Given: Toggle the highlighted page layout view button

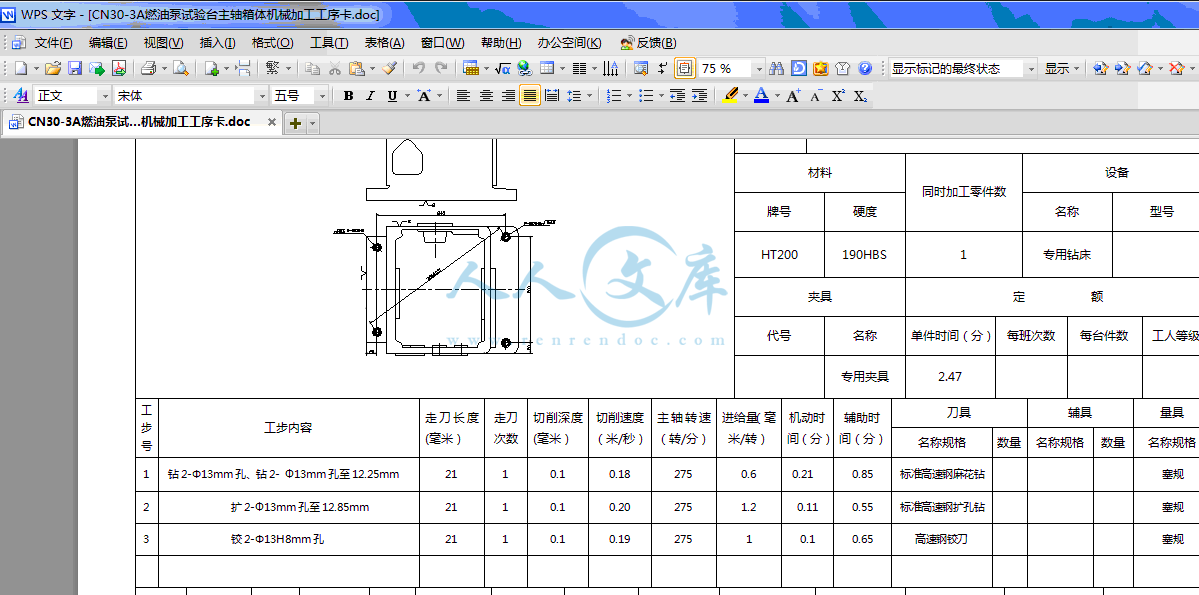Looking at the screenshot, I should [684, 69].
